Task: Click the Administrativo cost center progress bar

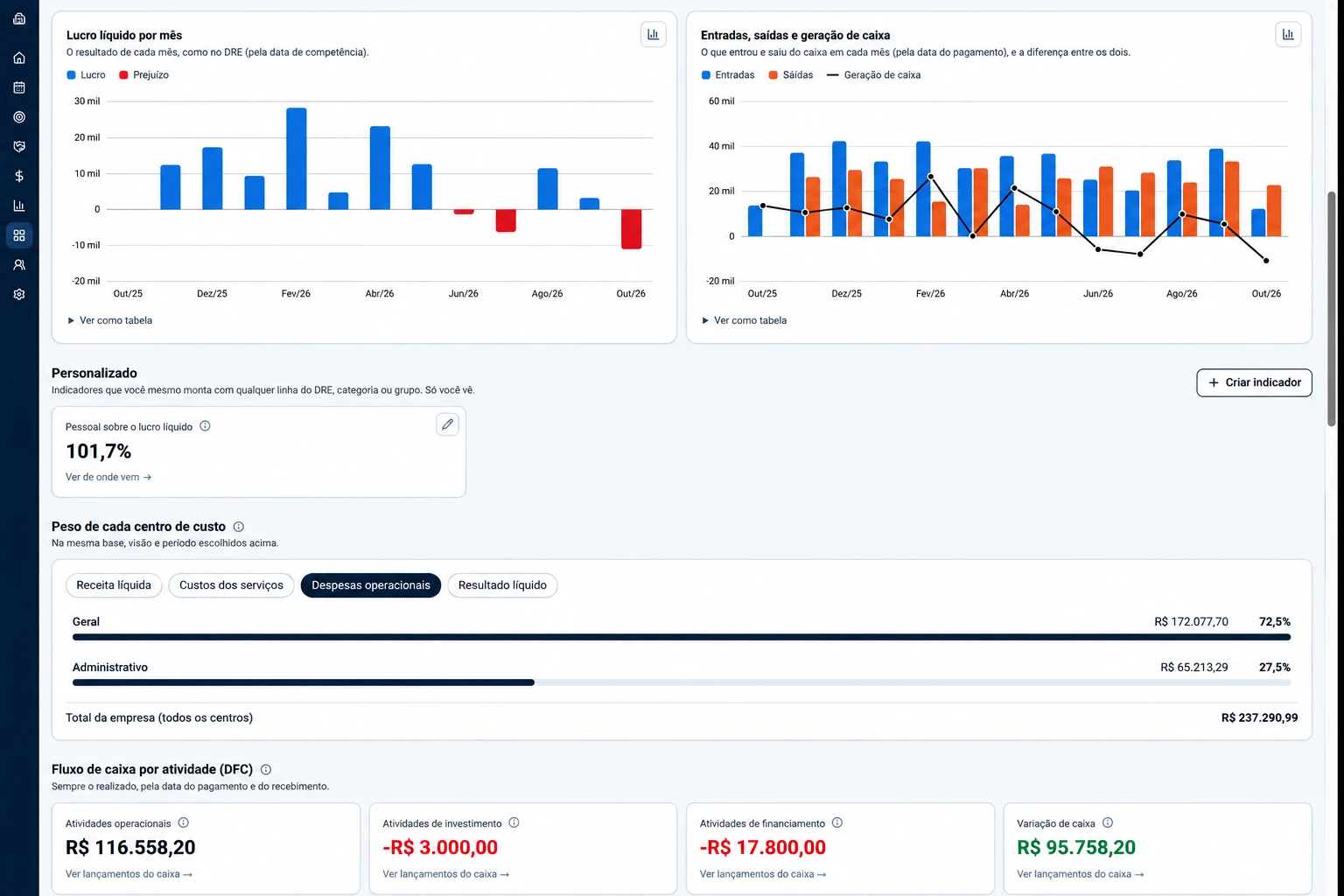Action: click(682, 682)
